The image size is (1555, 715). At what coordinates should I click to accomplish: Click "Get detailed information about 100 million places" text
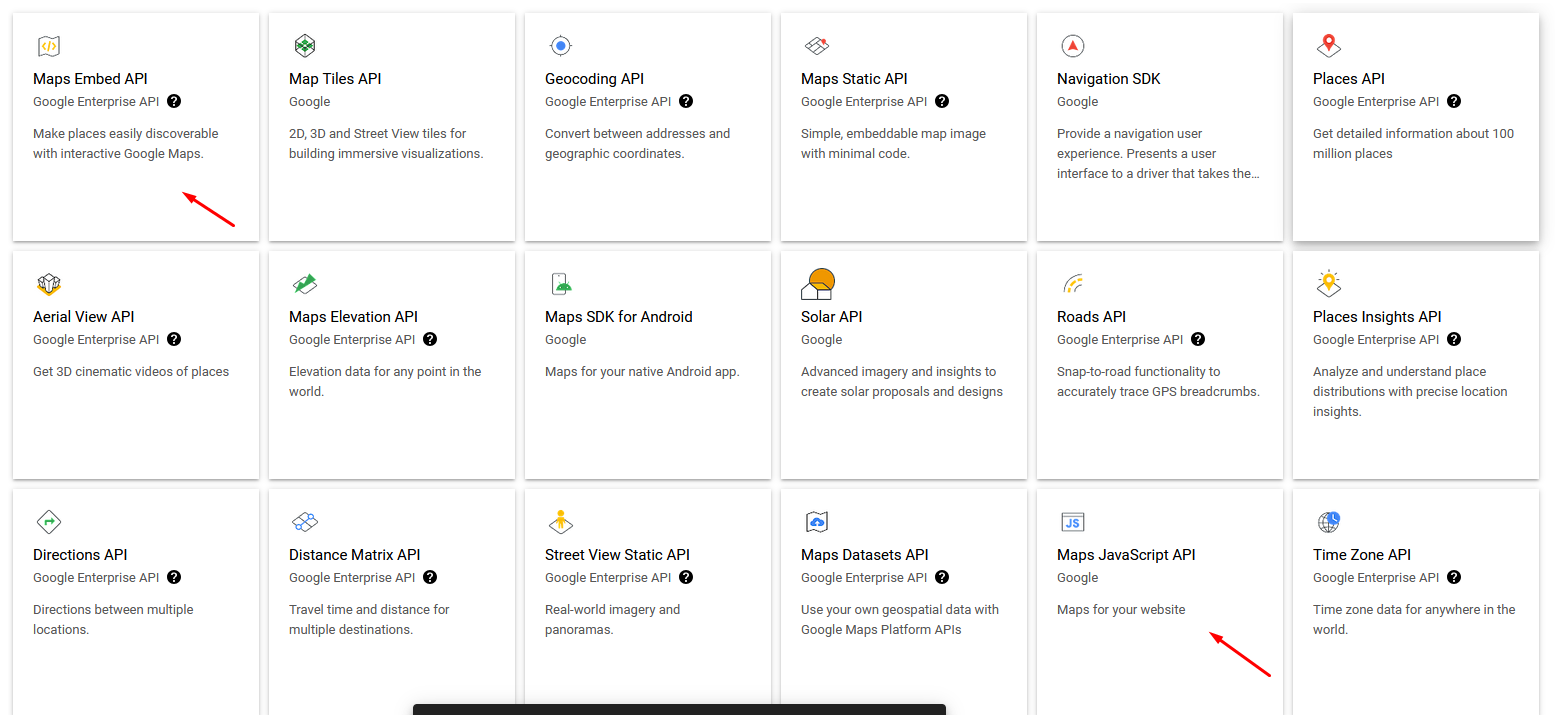(x=1413, y=143)
